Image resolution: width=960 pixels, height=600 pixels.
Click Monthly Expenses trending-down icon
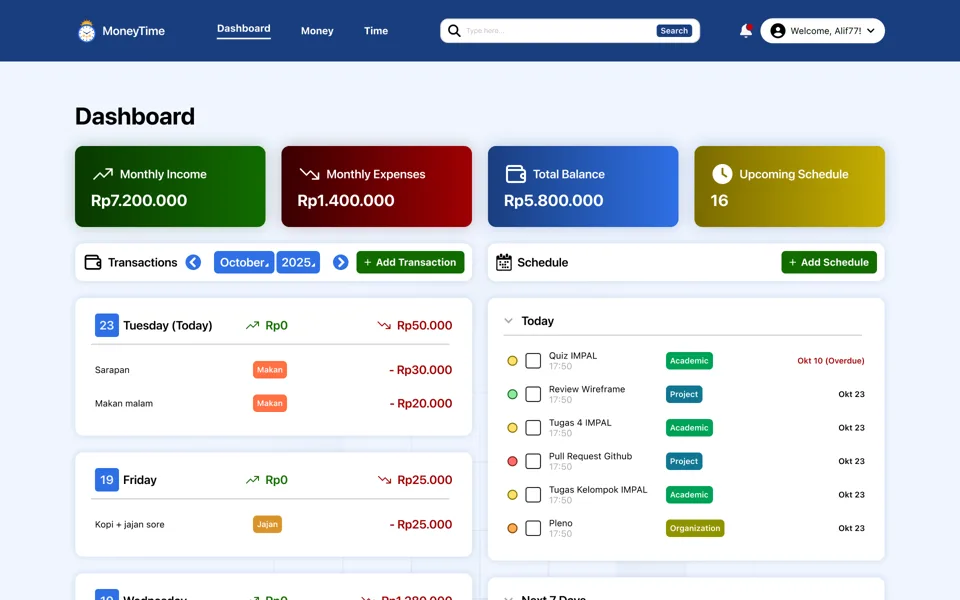tap(309, 174)
